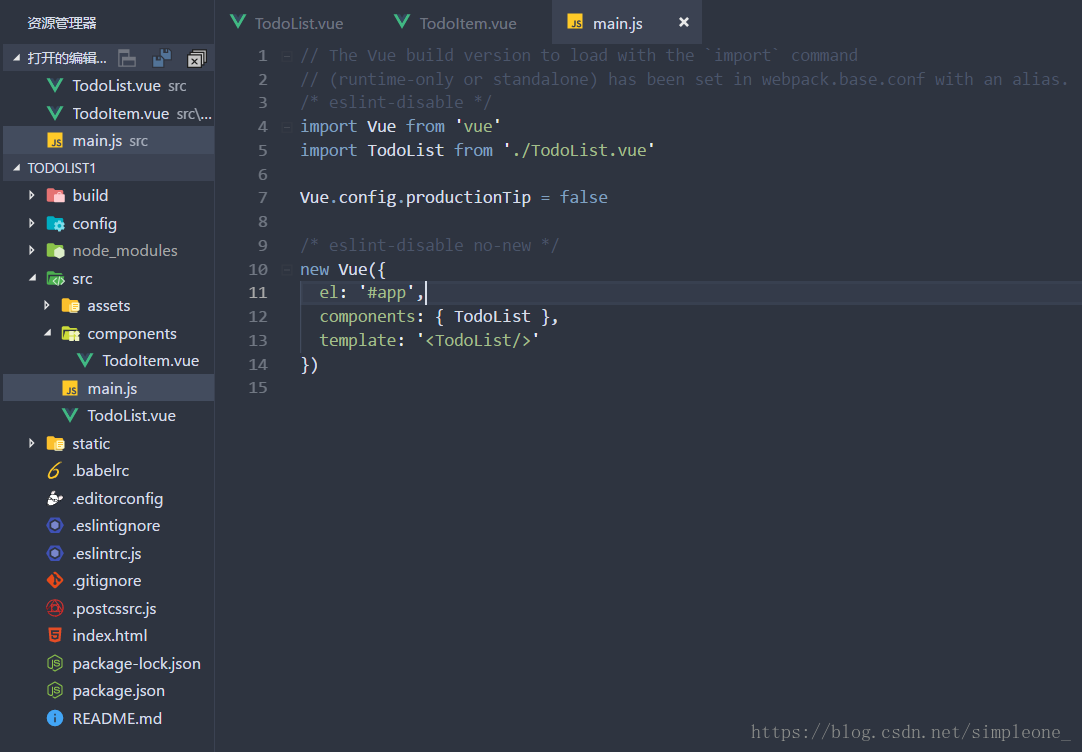The width and height of the screenshot is (1082, 752).
Task: Click the .eslintignore ESLint icon
Action: coord(55,526)
